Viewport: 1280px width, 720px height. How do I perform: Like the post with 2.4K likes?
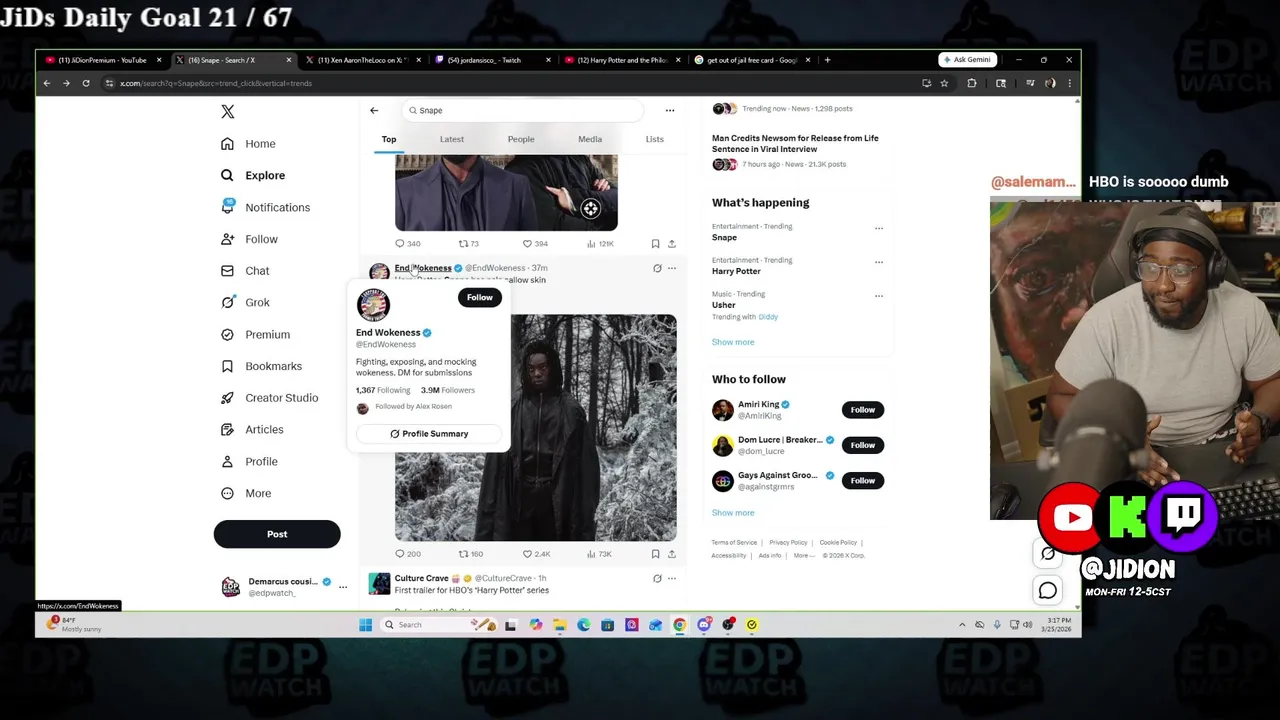point(527,553)
